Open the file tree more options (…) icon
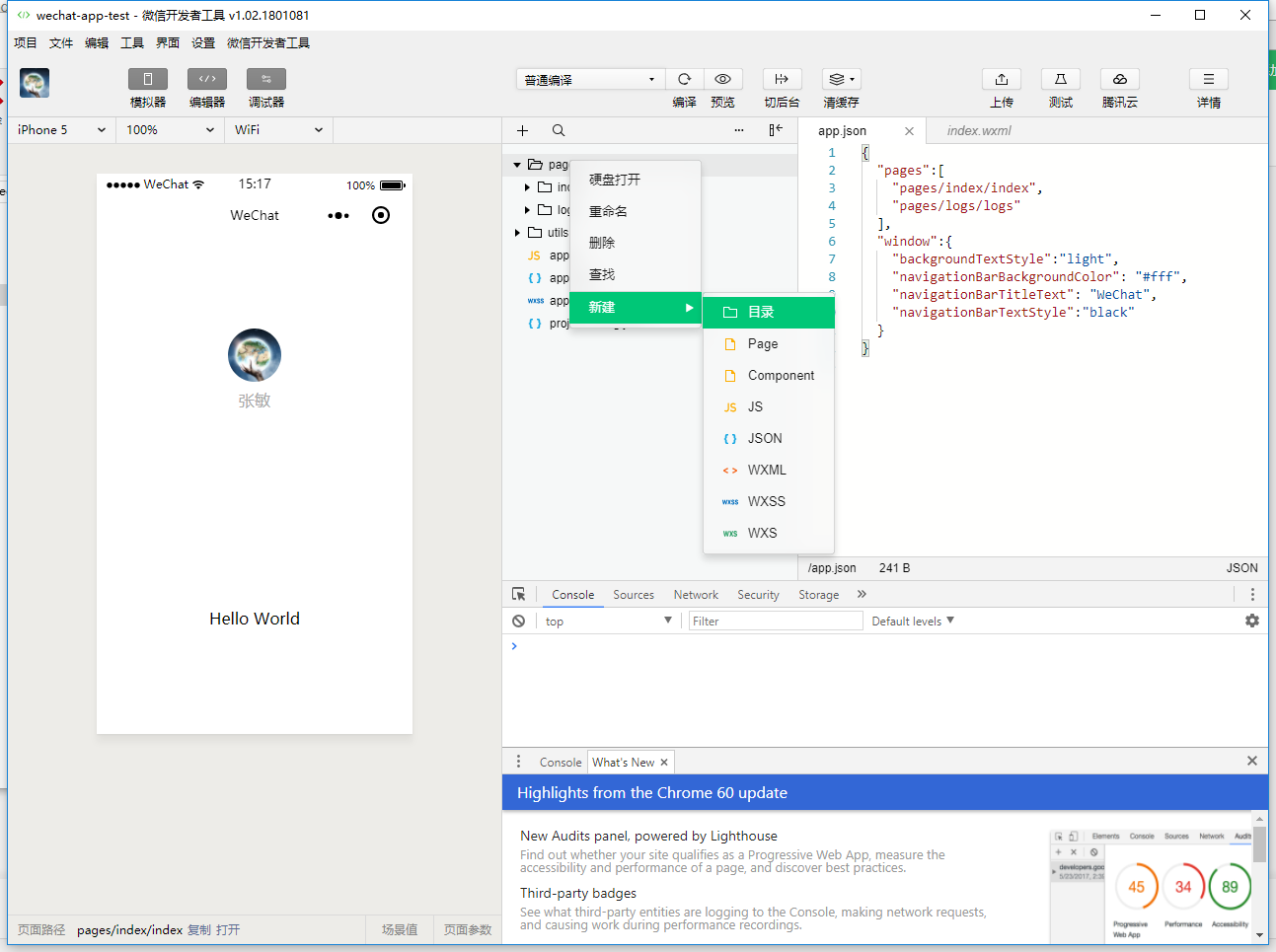The width and height of the screenshot is (1276, 952). tap(739, 130)
